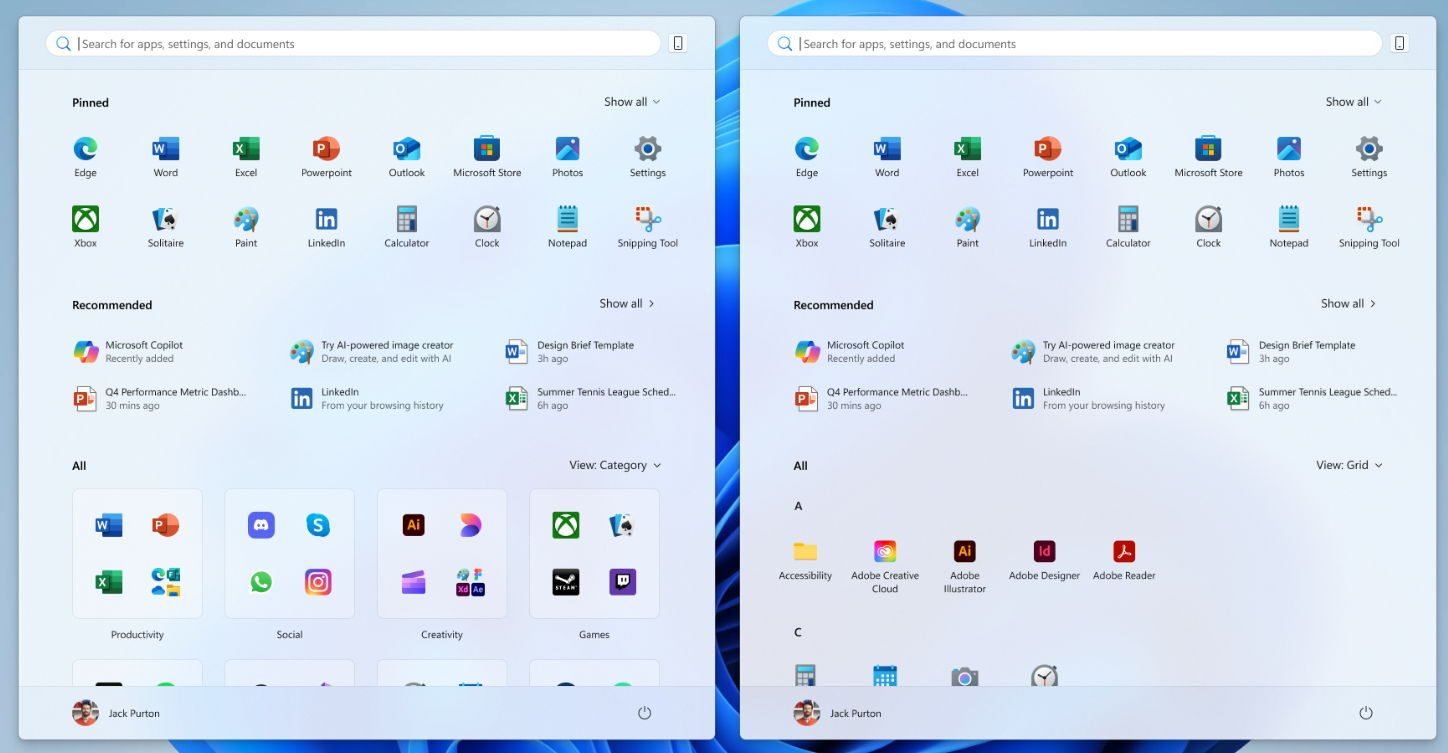Open Adobe Reader in right grid

(1124, 560)
